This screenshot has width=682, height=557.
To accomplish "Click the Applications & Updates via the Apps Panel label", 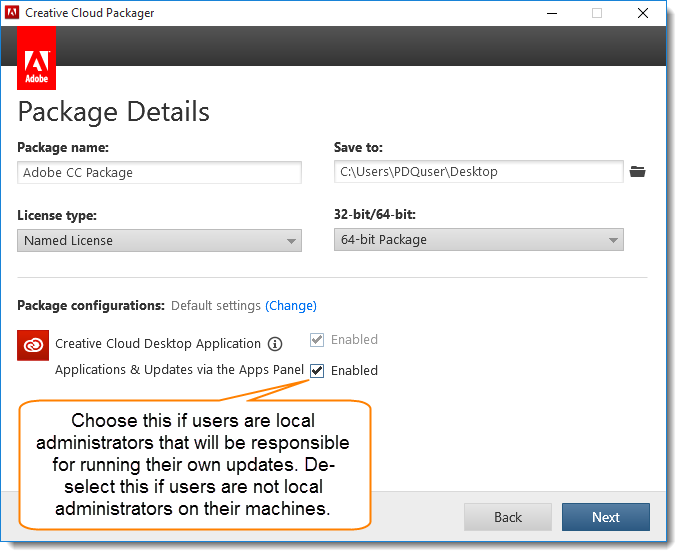I will click(179, 370).
